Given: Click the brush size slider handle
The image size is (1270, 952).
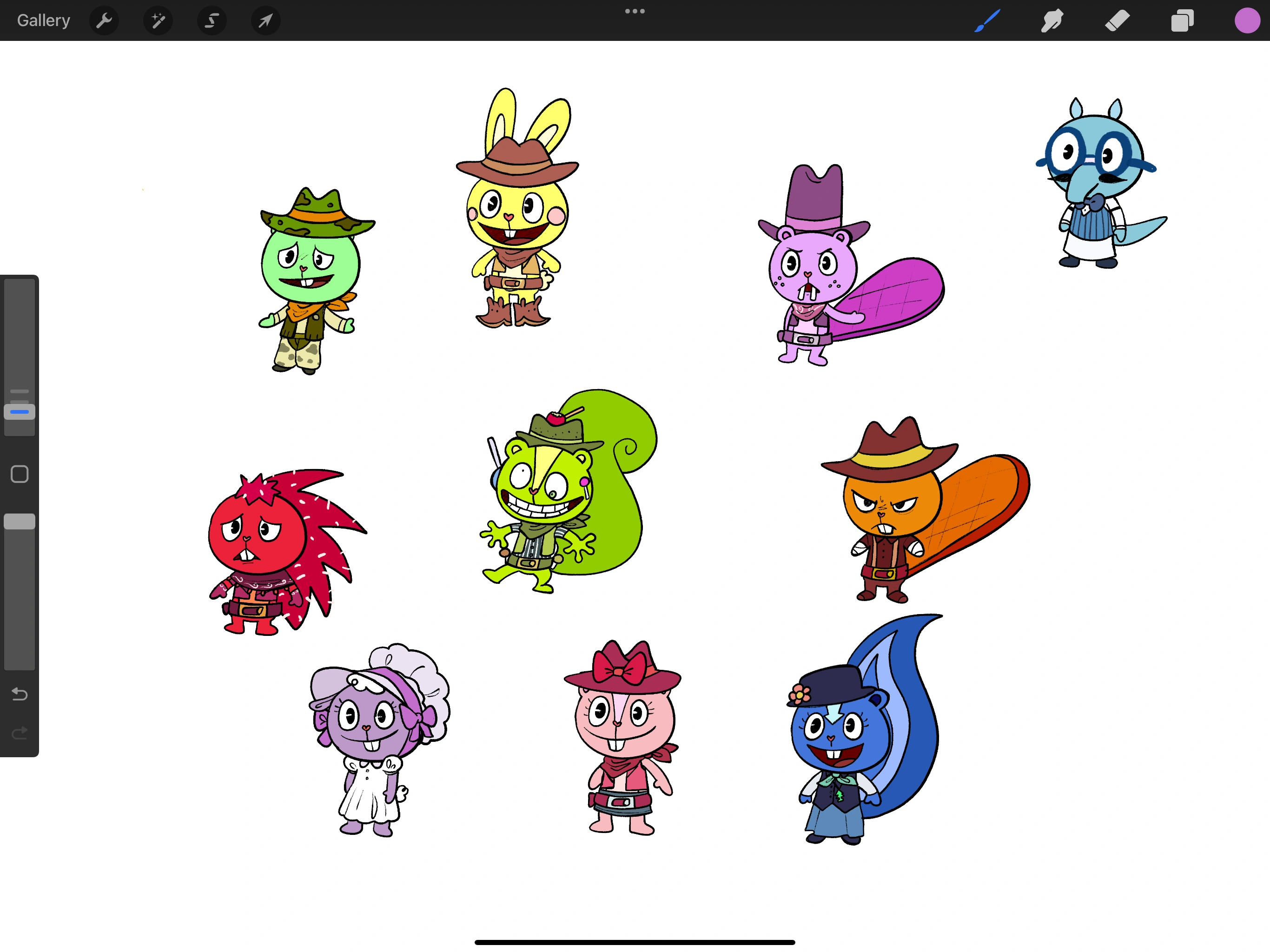Looking at the screenshot, I should (20, 412).
